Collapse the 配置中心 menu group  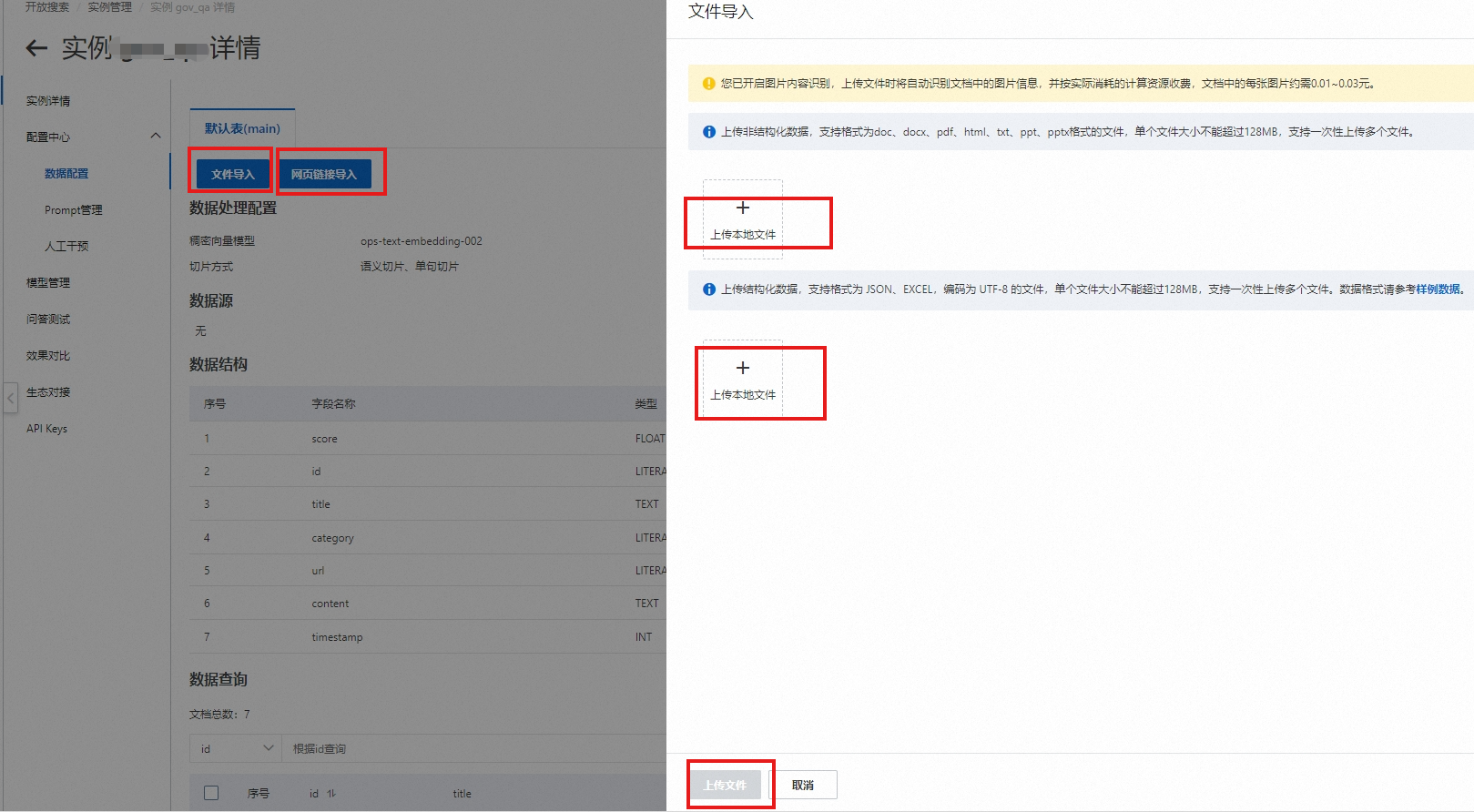[x=155, y=137]
